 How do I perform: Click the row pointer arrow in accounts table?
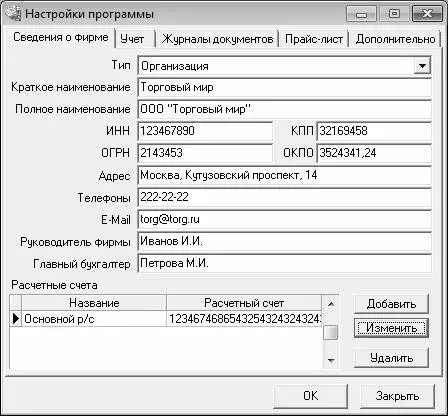tap(16, 319)
